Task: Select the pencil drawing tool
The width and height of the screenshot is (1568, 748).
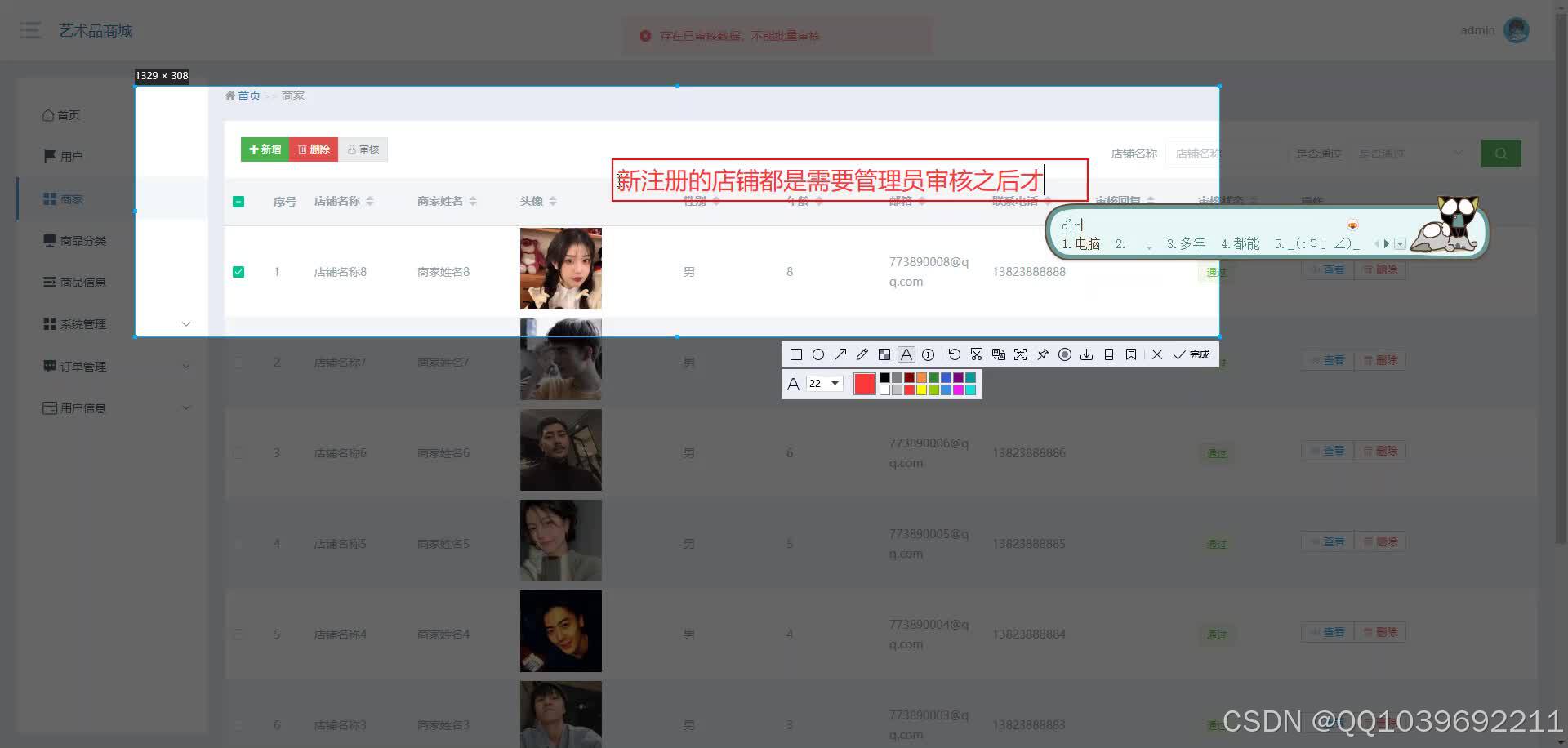Action: pos(862,354)
